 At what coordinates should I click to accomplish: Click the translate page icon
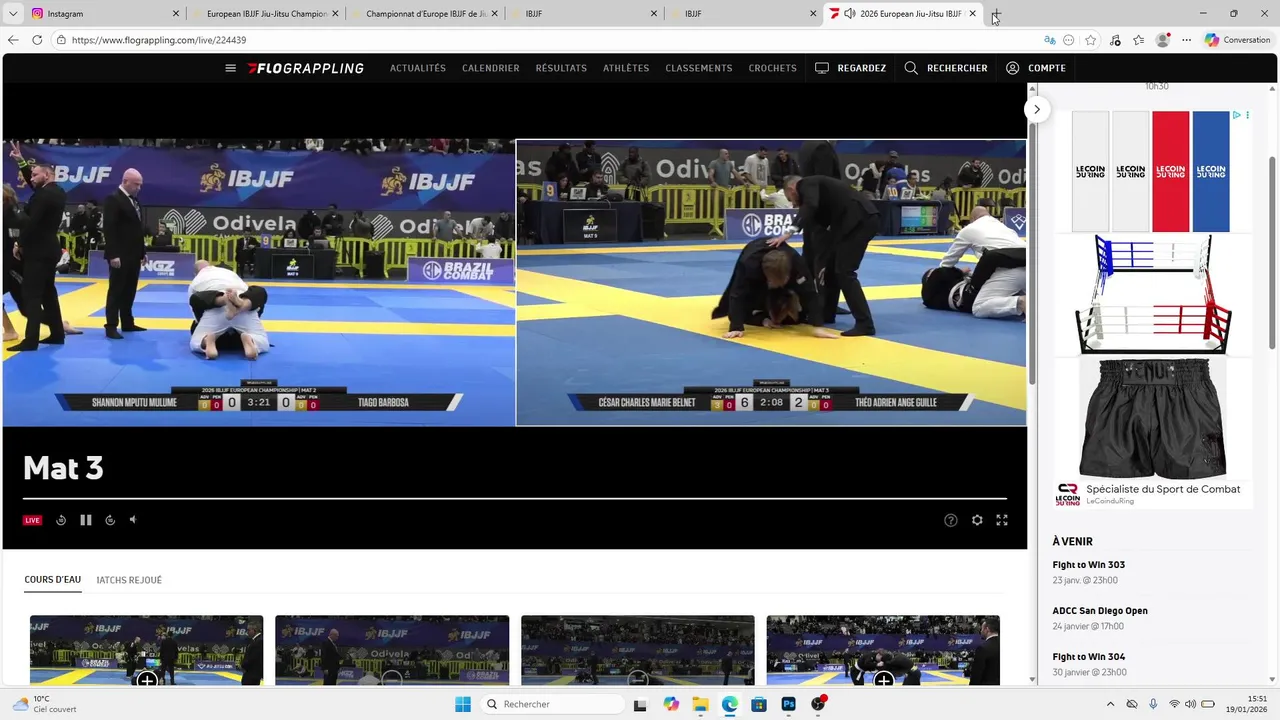click(1049, 40)
